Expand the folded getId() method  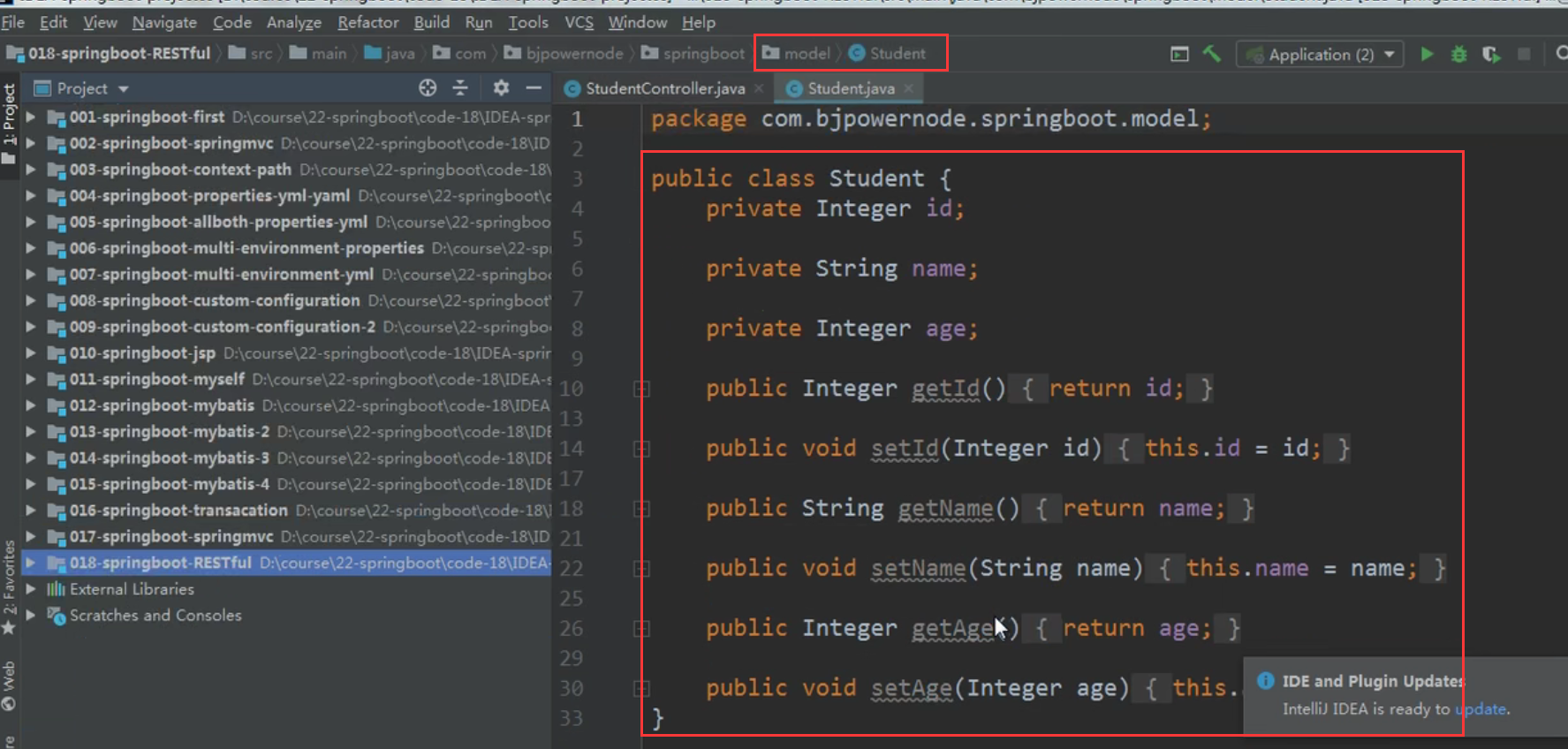pos(641,389)
